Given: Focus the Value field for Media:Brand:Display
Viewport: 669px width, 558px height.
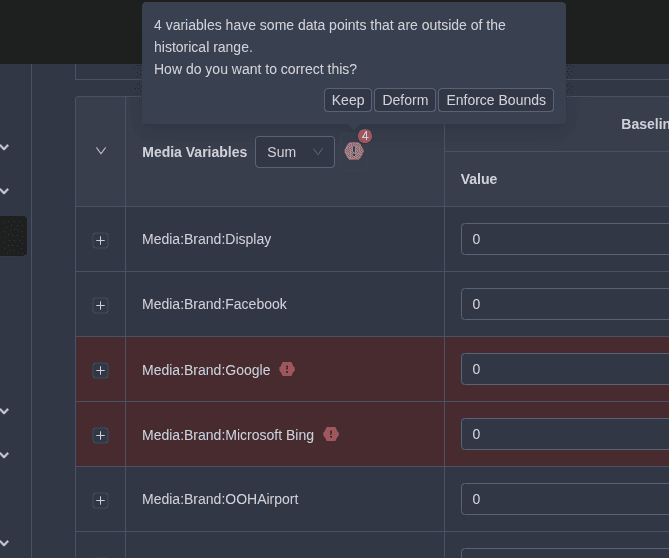Looking at the screenshot, I should (x=565, y=239).
